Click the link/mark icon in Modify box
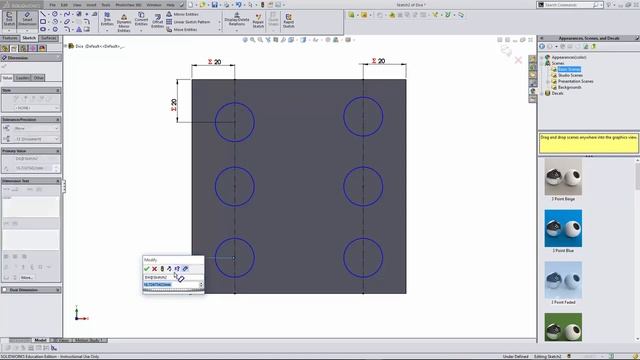640x360 pixels. 185,269
